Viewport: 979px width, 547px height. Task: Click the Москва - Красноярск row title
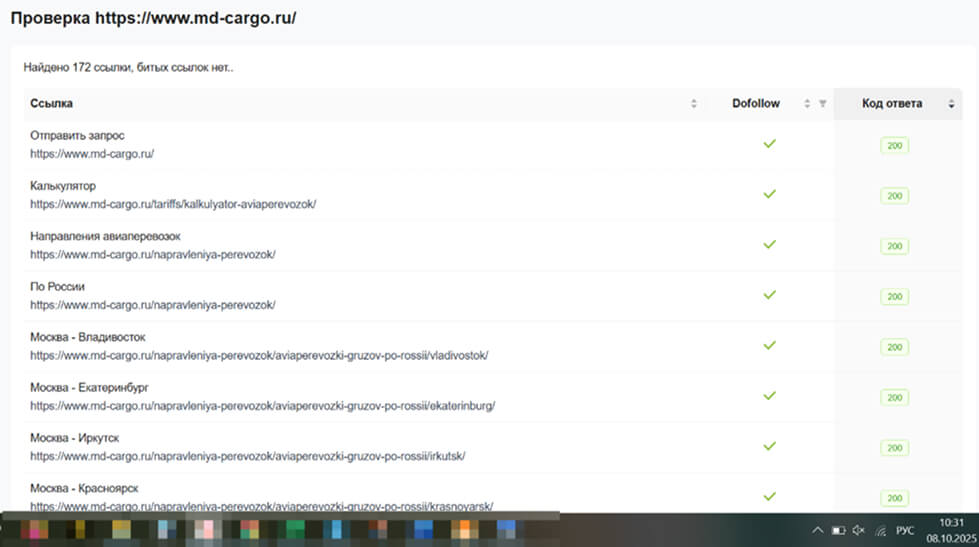(x=85, y=488)
